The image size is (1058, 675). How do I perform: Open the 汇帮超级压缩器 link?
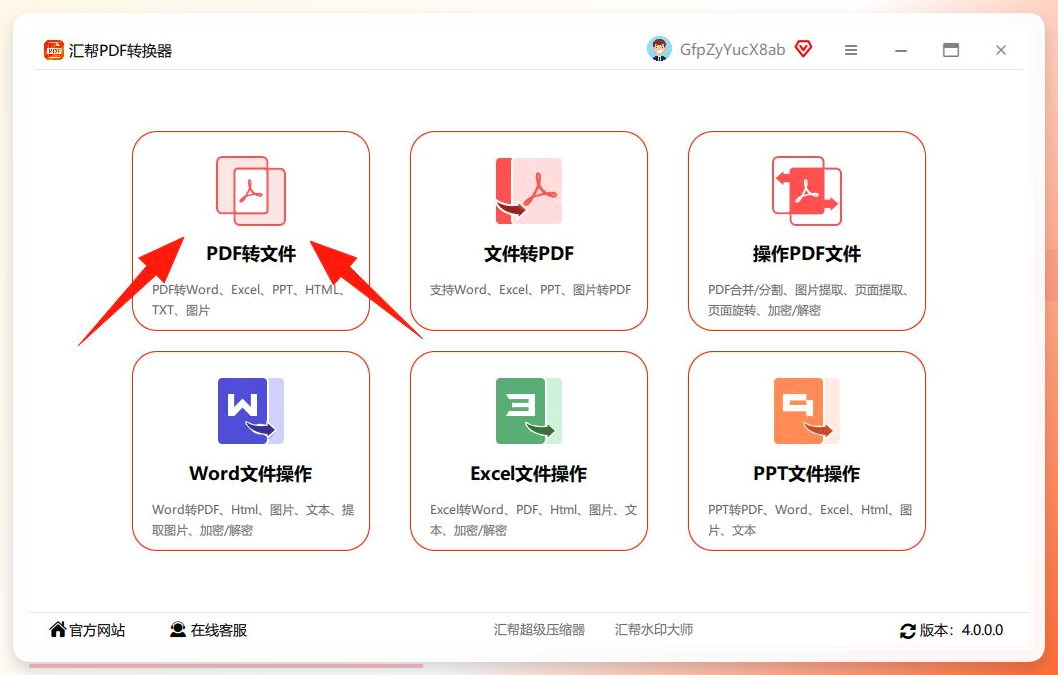(x=539, y=630)
